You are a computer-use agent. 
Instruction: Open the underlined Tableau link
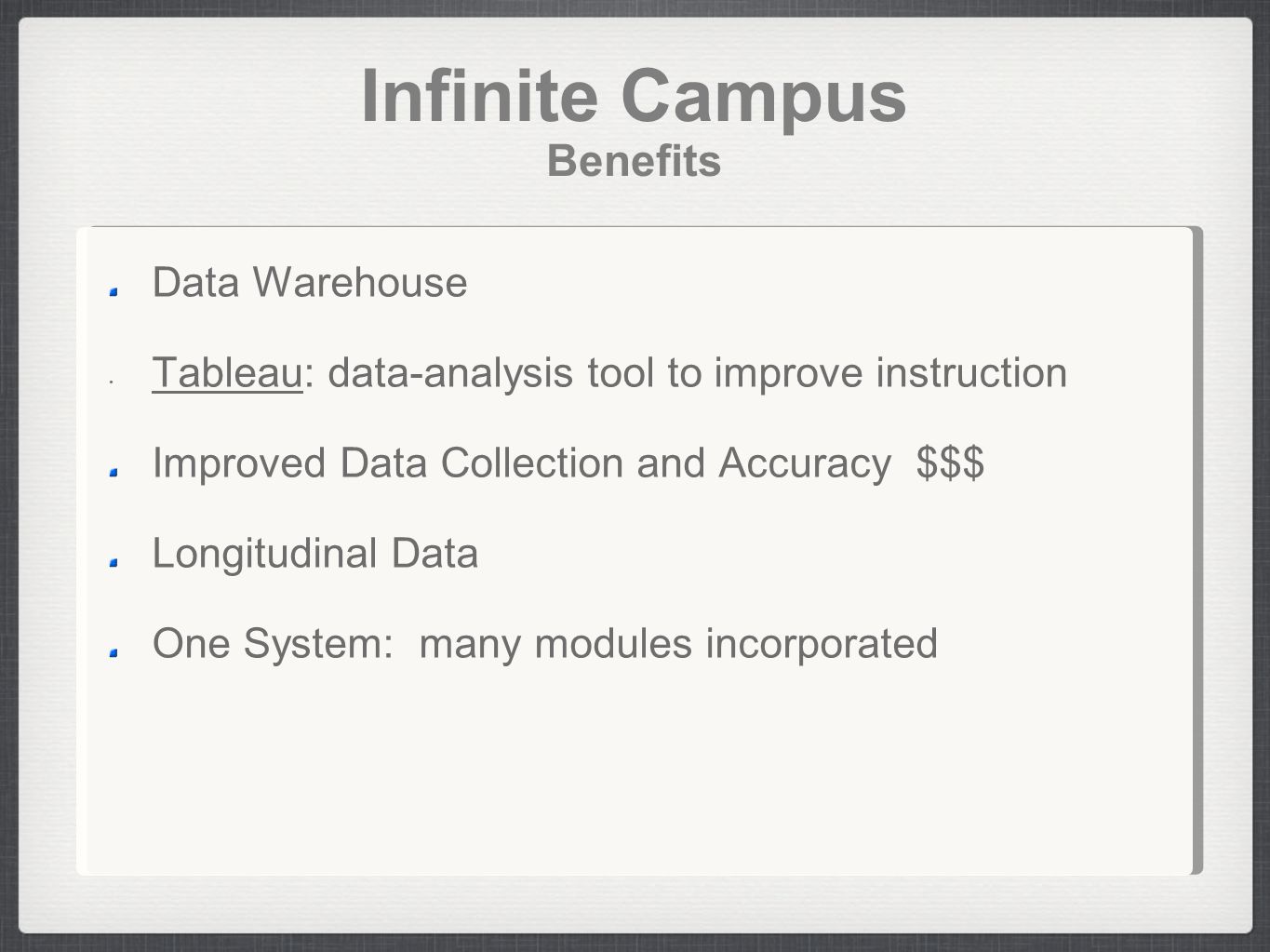coord(227,373)
